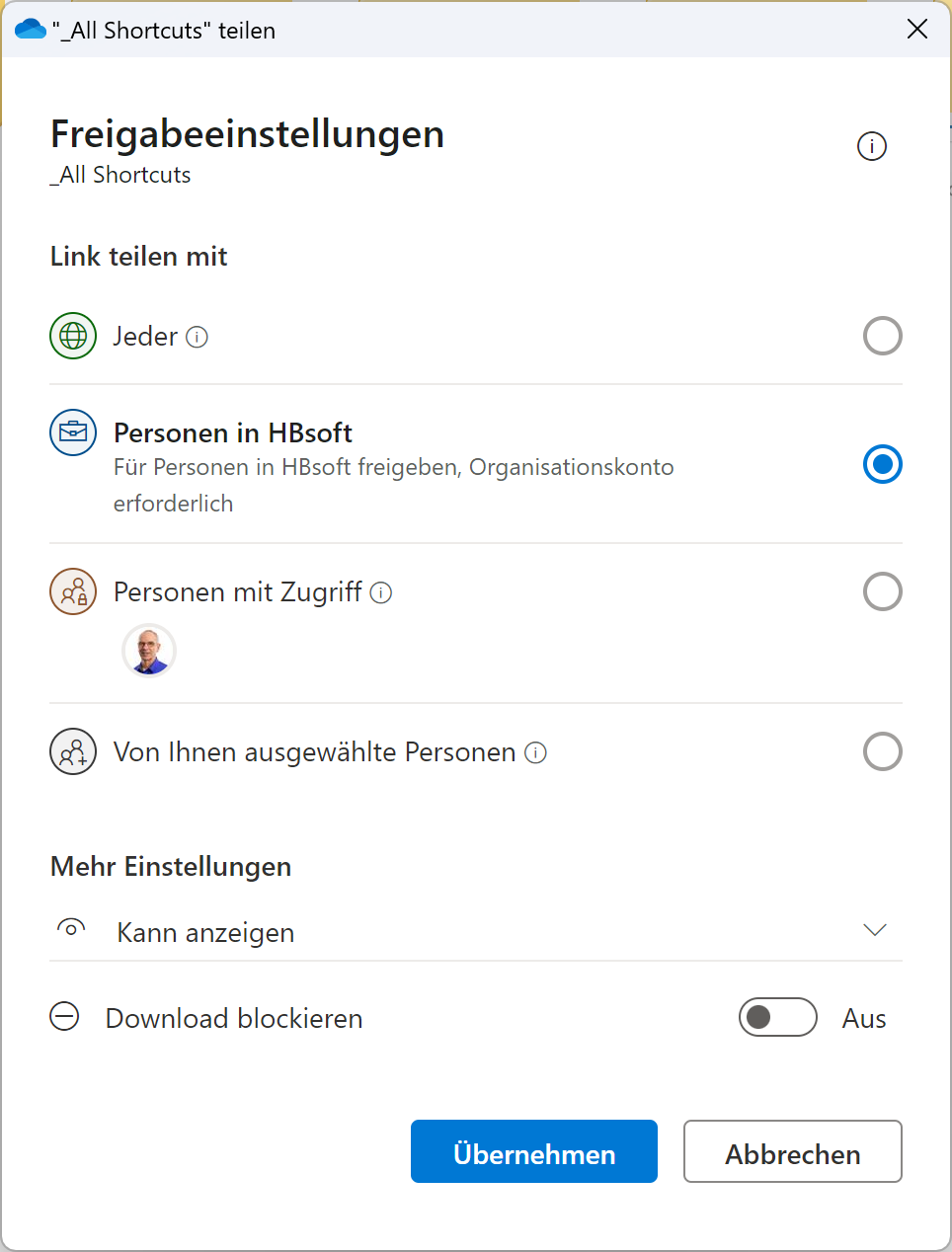Click the user profile photo thumbnail
This screenshot has height=1252, width=952.
(149, 651)
